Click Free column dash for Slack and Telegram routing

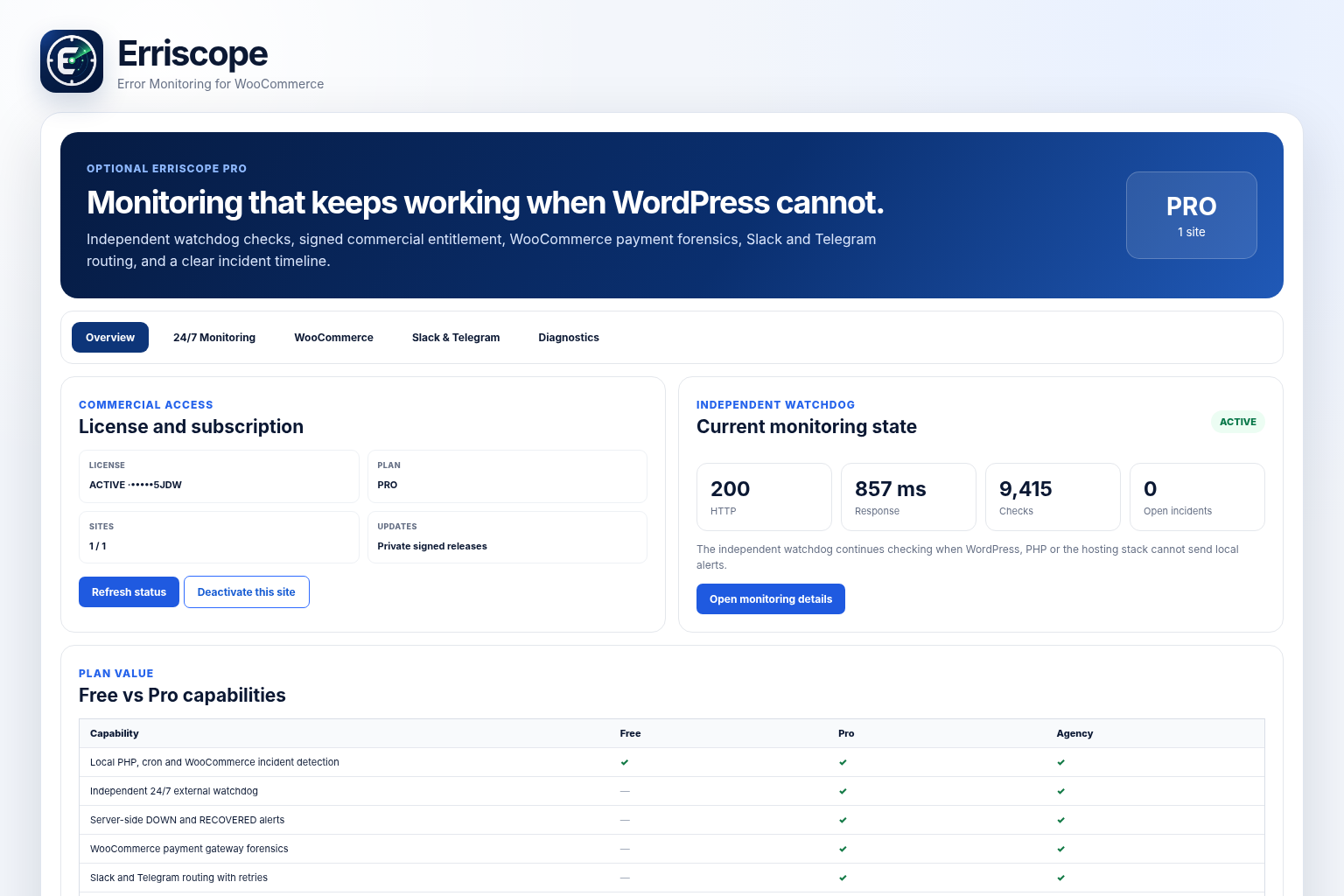[x=625, y=878]
